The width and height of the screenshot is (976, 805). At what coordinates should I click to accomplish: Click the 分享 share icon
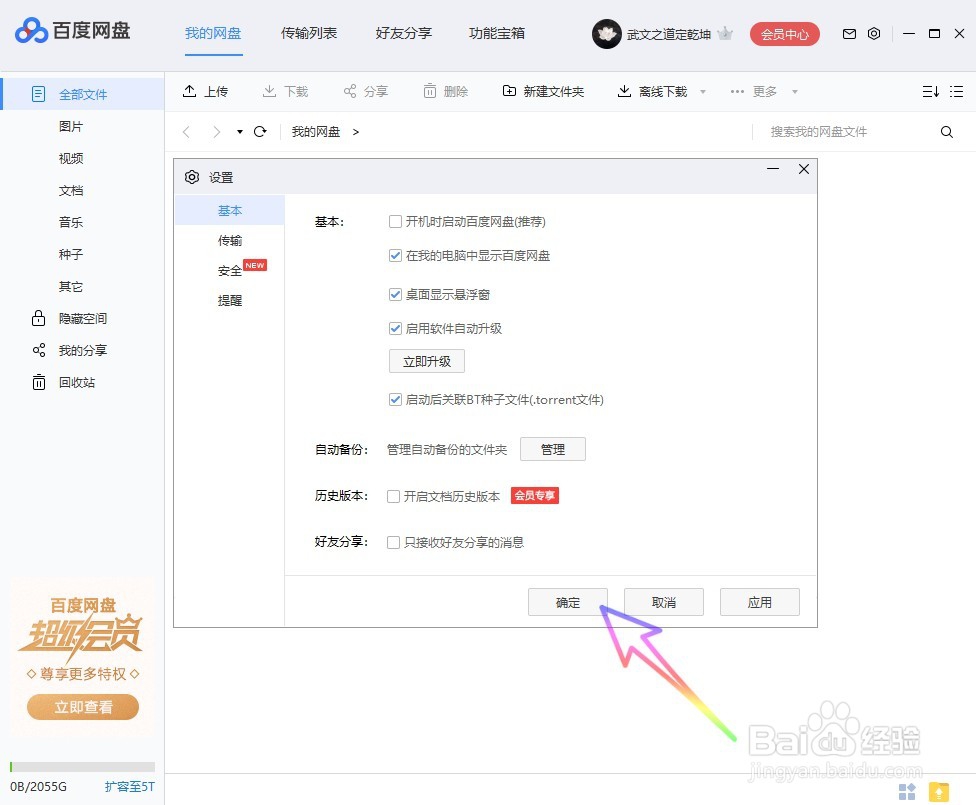pyautogui.click(x=348, y=91)
